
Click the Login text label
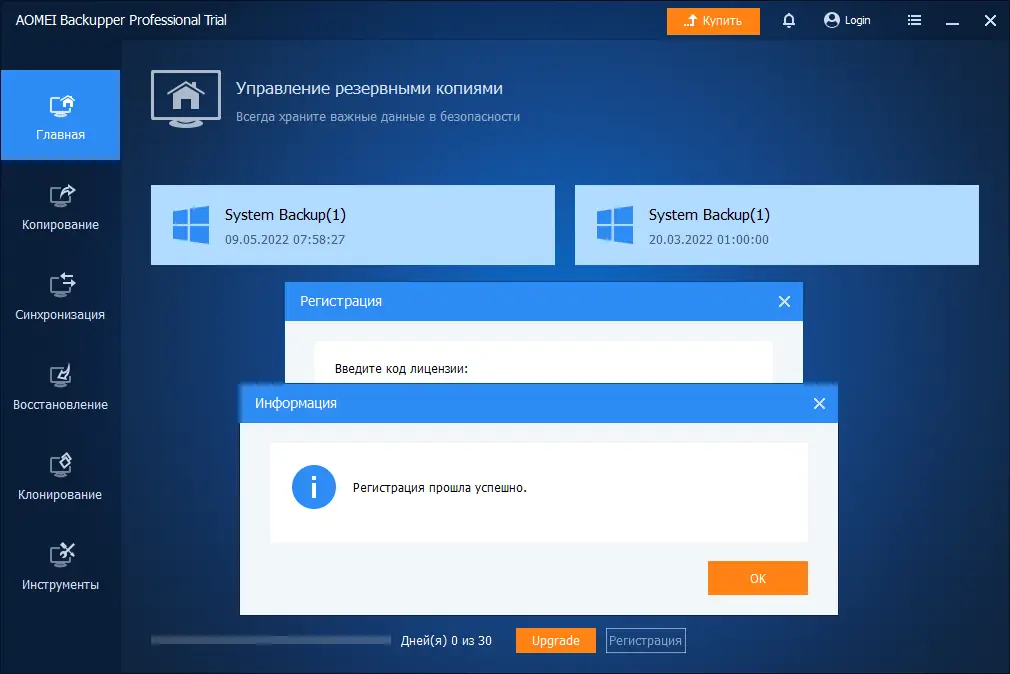click(857, 21)
